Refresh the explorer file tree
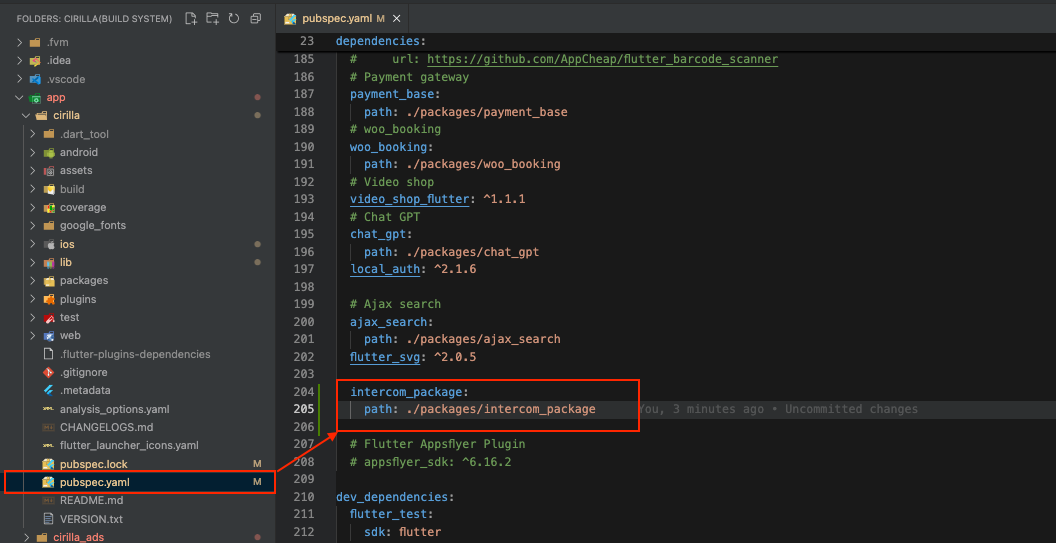 pos(234,19)
